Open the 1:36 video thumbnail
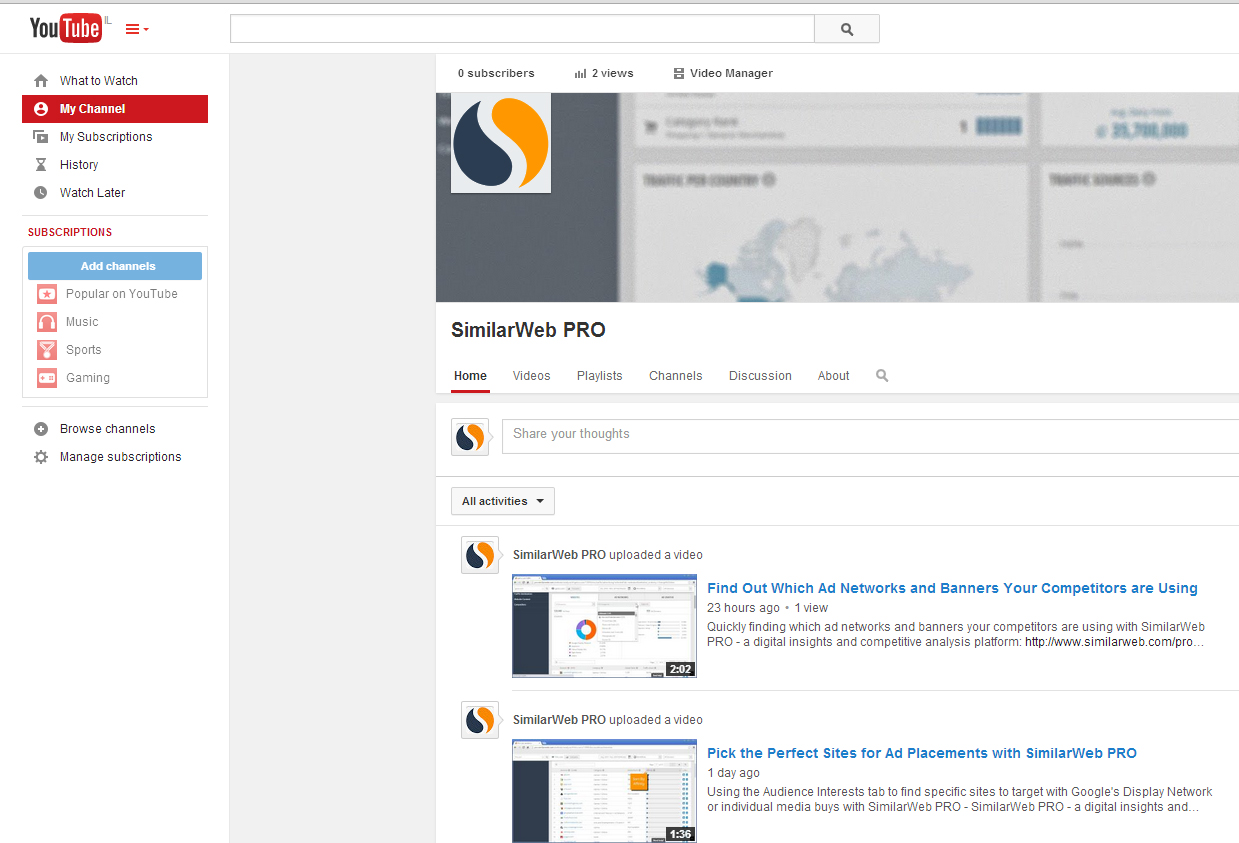This screenshot has width=1239, height=843. [x=604, y=791]
